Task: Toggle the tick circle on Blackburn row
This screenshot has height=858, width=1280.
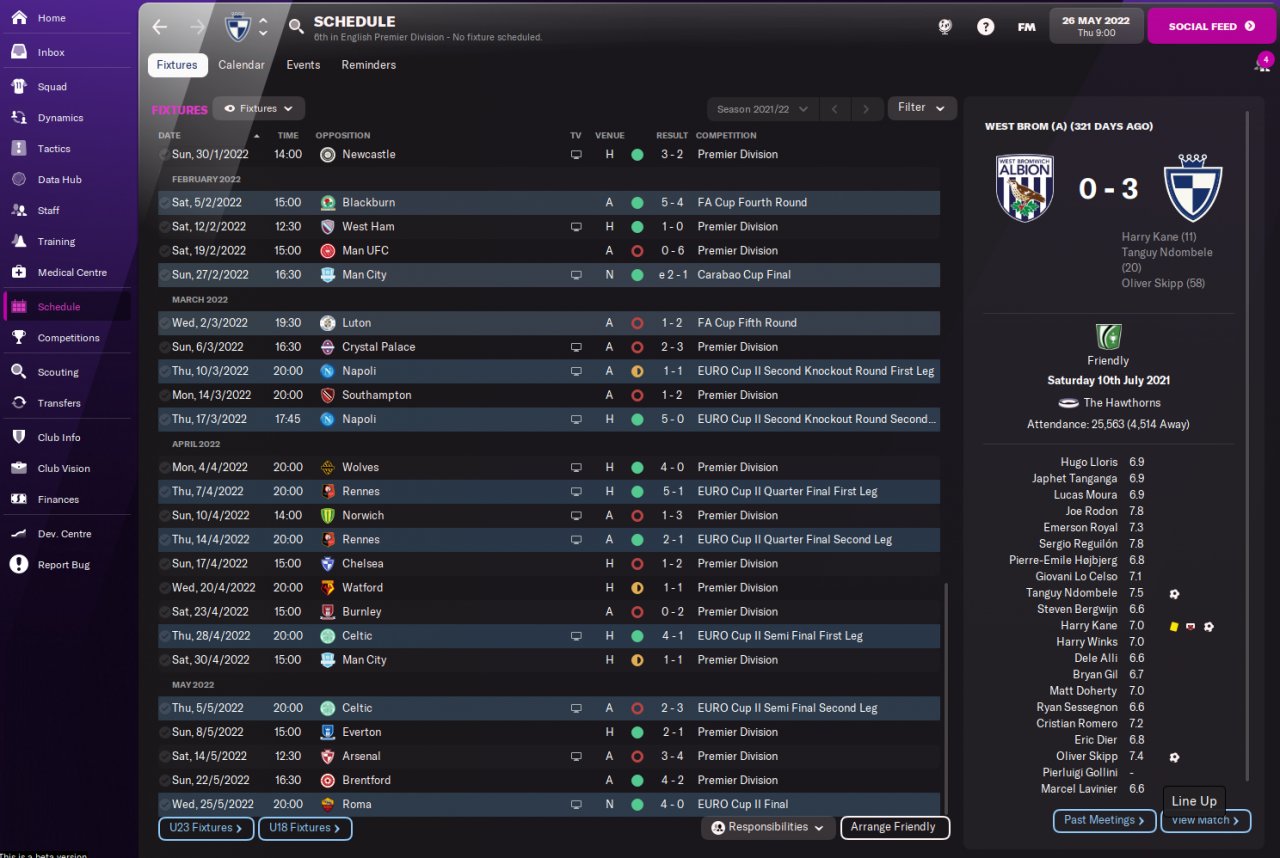Action: point(164,203)
